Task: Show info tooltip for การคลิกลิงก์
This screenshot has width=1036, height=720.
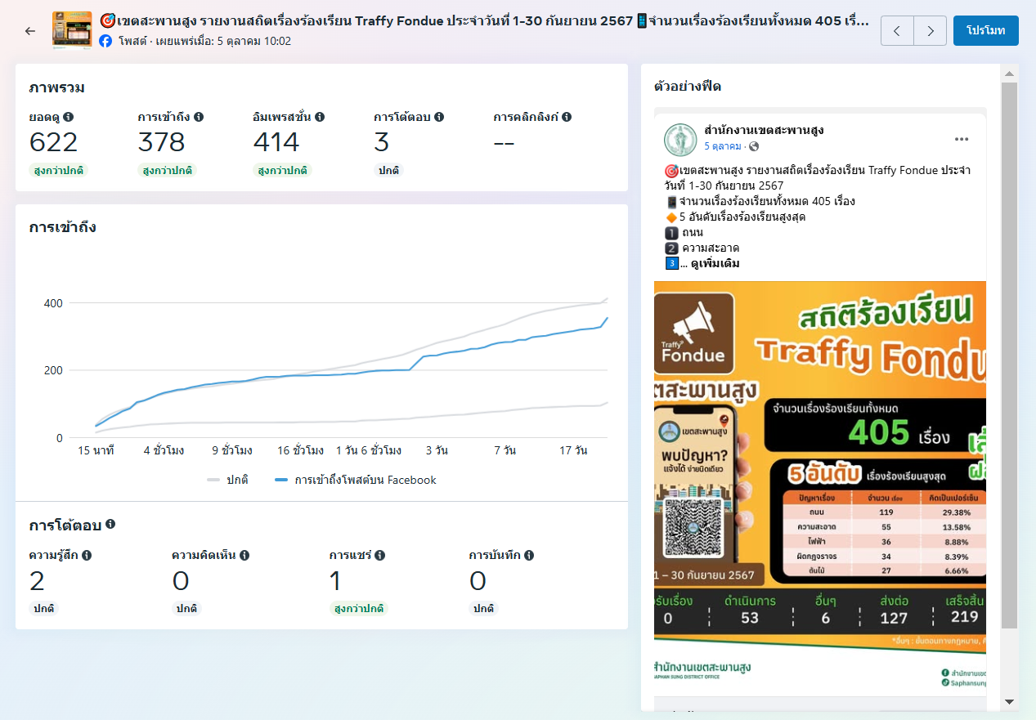Action: point(567,117)
